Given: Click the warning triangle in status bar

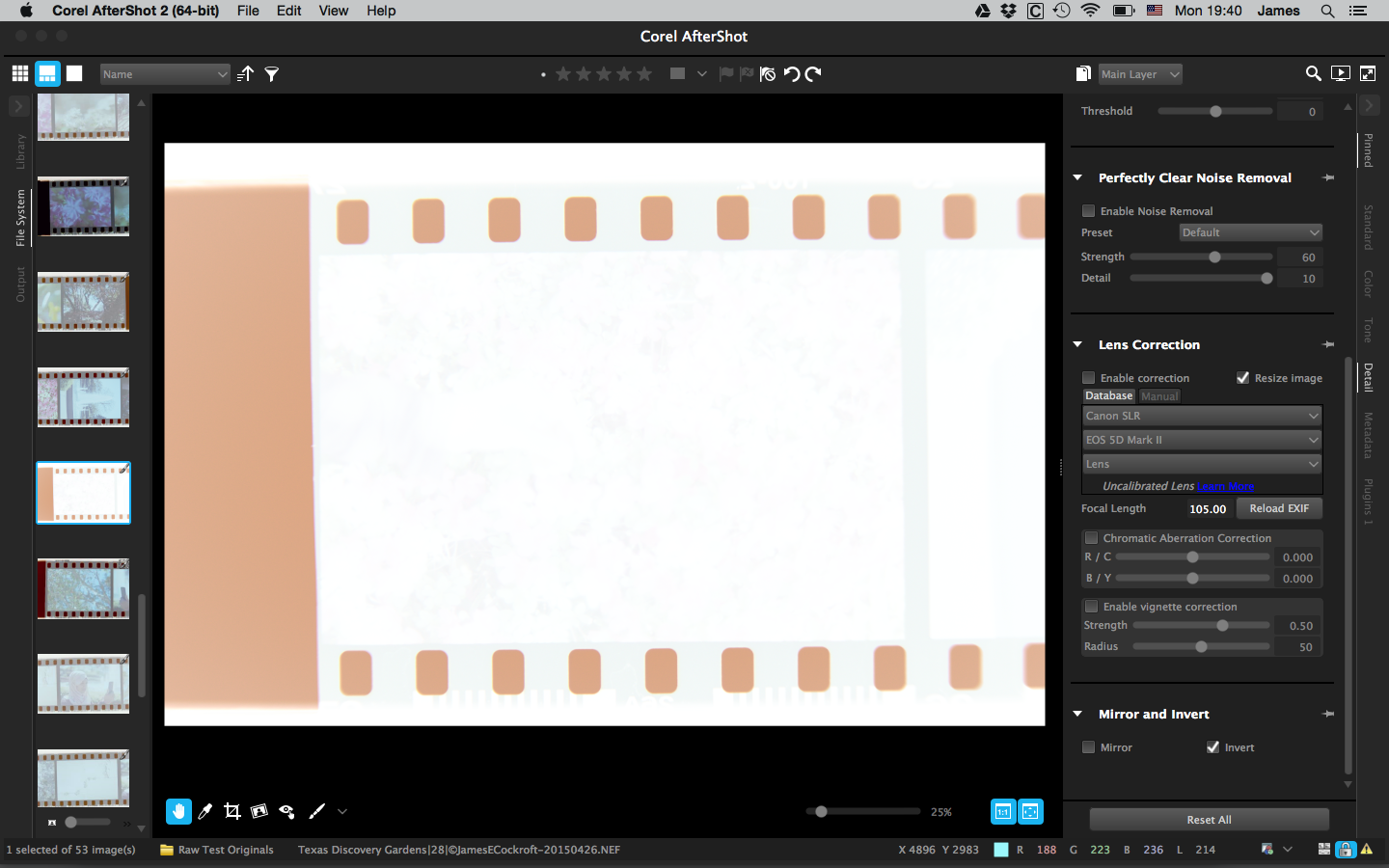Looking at the screenshot, I should coord(1367,850).
